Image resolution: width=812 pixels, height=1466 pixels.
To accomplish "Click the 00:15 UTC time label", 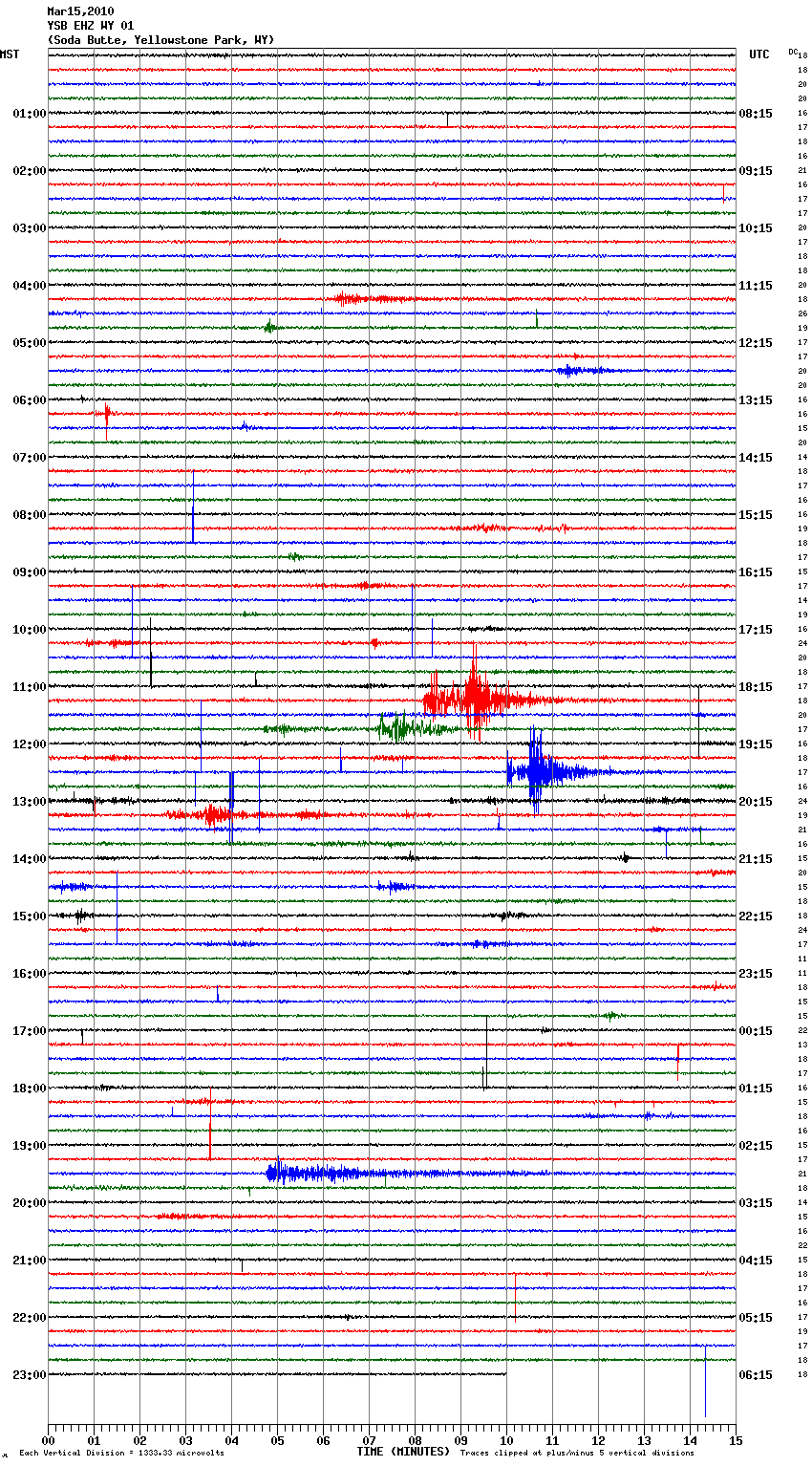I will [x=756, y=1031].
